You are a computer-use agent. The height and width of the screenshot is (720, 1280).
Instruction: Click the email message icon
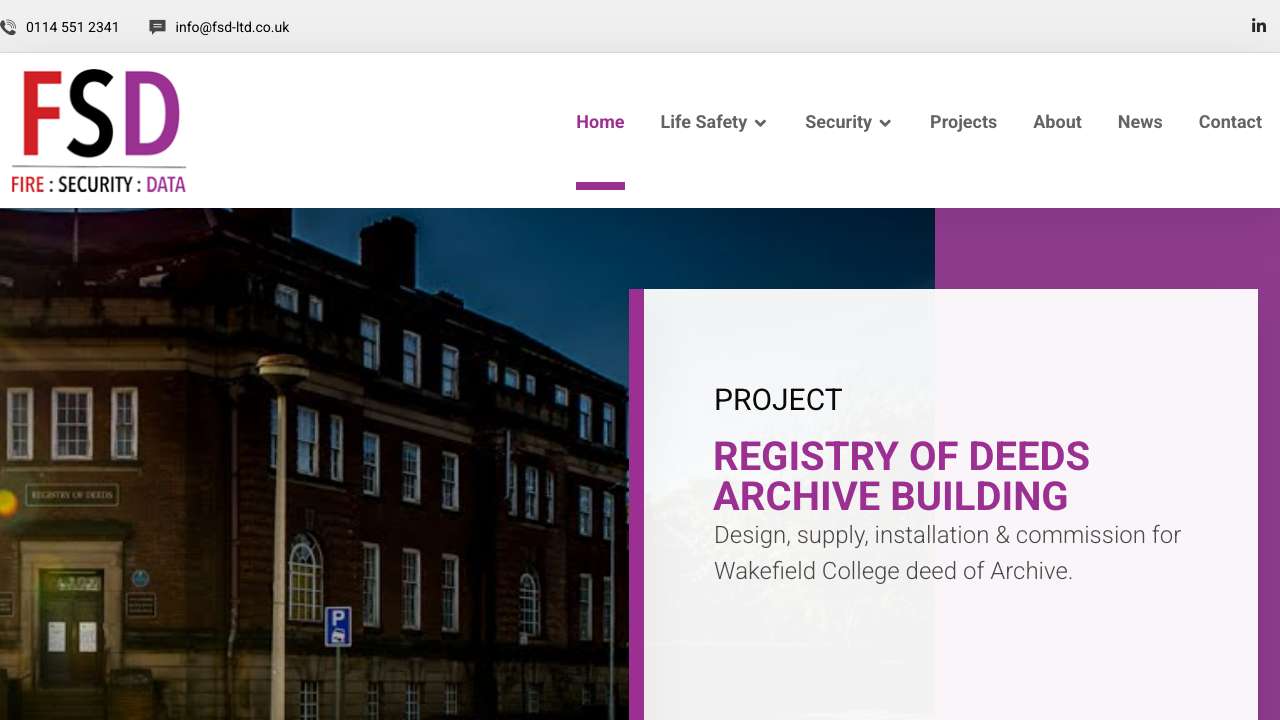tap(157, 27)
